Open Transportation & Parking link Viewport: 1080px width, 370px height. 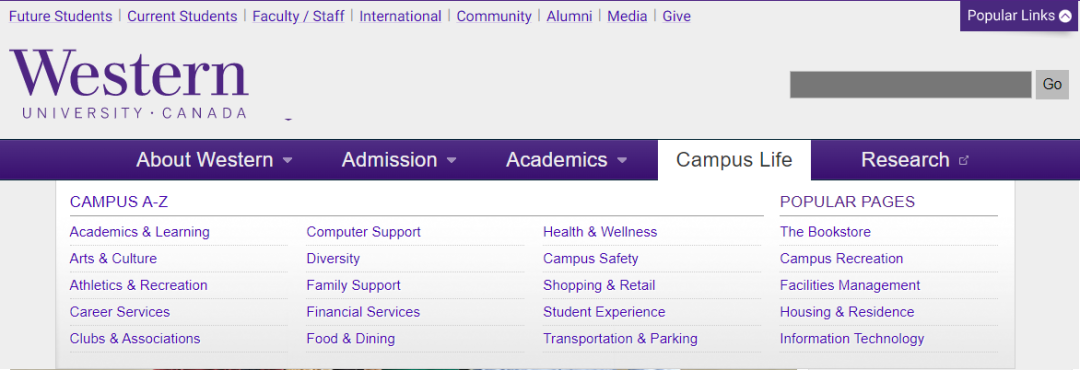(x=620, y=339)
